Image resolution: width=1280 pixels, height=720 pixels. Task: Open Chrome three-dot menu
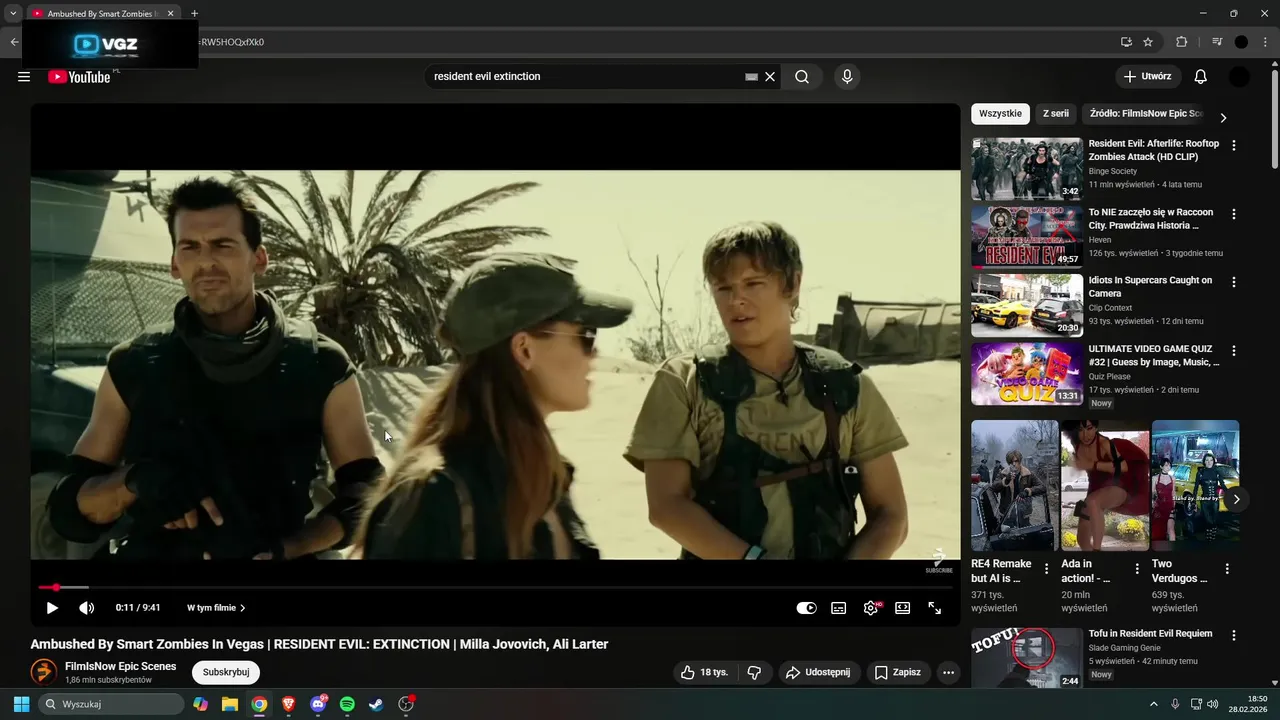pos(1265,42)
